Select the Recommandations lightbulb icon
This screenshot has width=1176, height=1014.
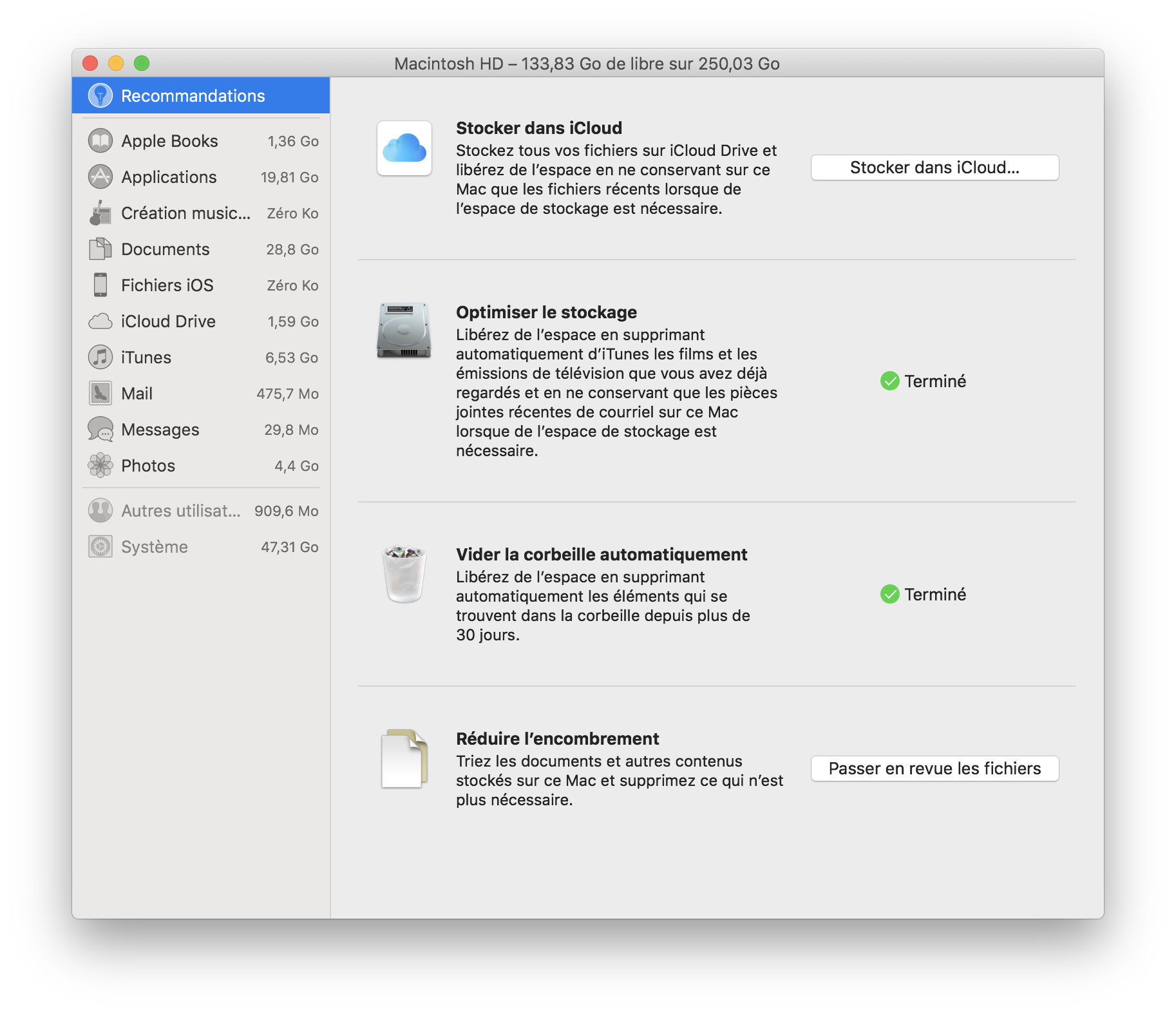[x=100, y=95]
